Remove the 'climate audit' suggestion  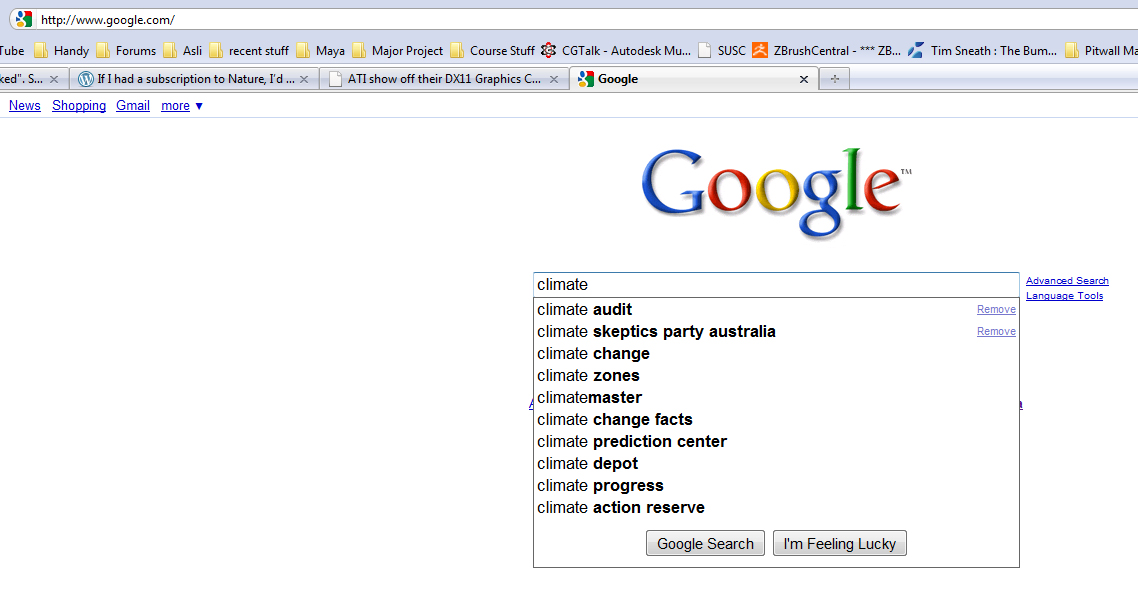coord(996,310)
